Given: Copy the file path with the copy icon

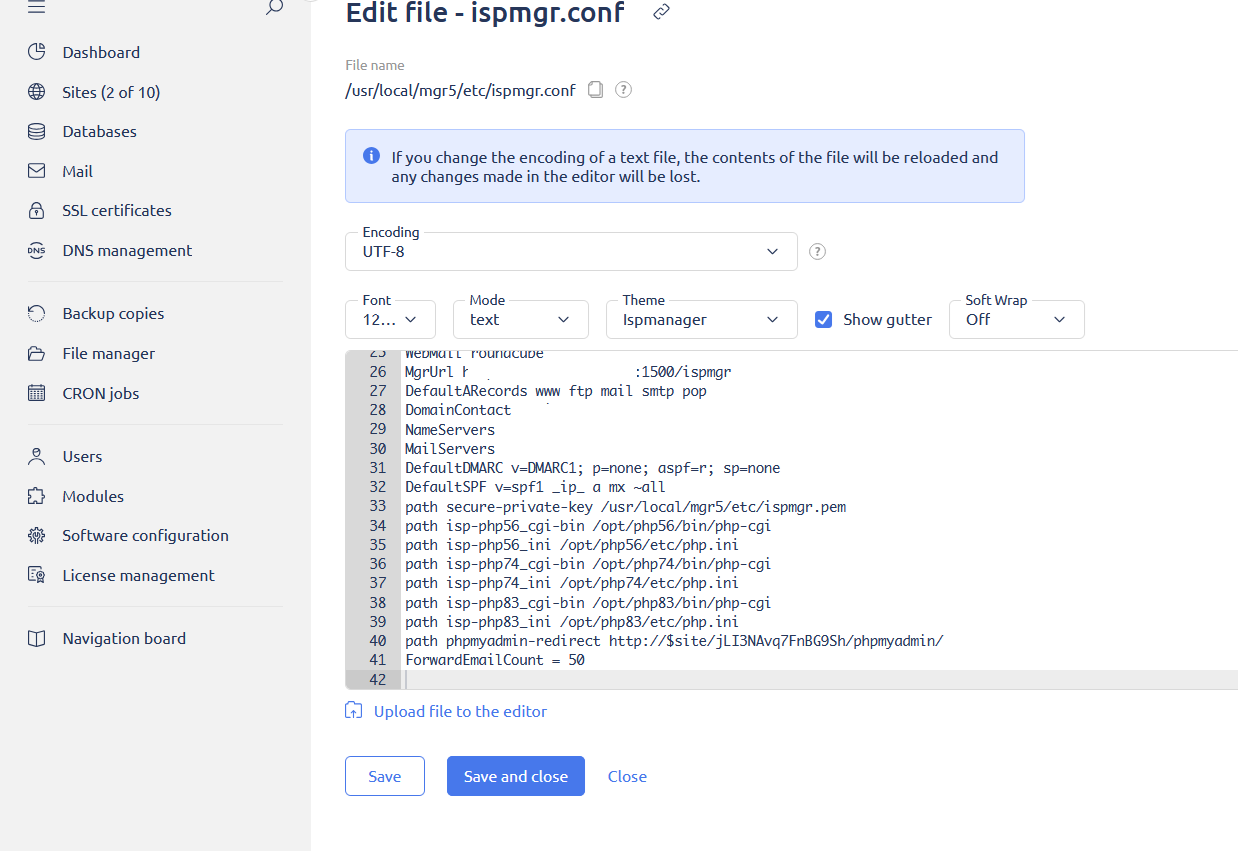Looking at the screenshot, I should (x=595, y=90).
